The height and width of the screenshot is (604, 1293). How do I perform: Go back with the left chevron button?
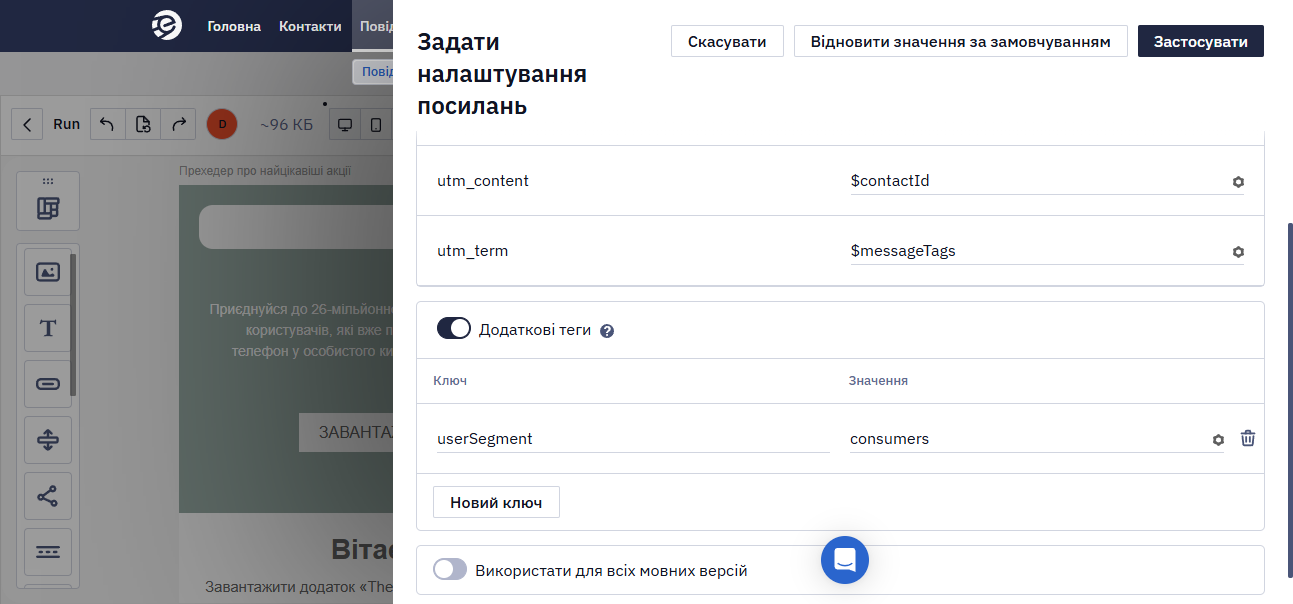pyautogui.click(x=27, y=125)
